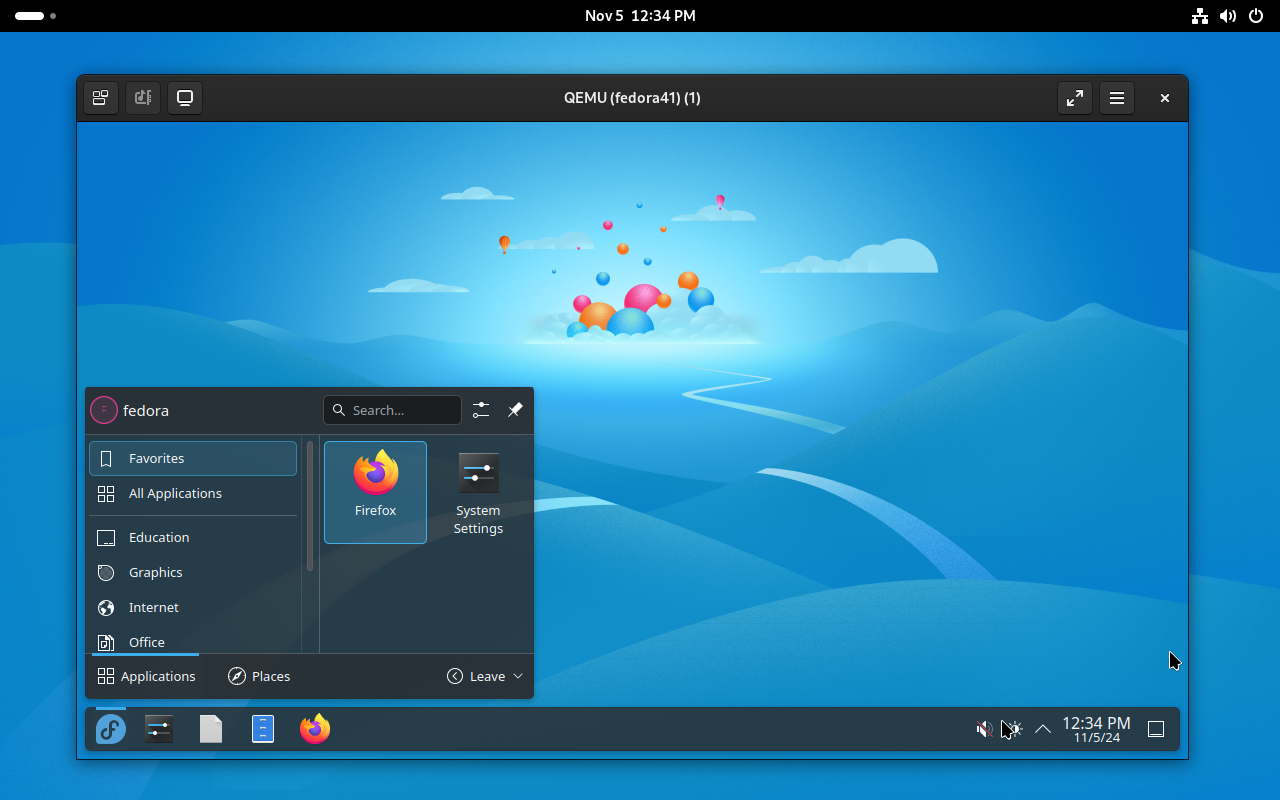Open the QEMU overview/switcher toolbar icon
Image resolution: width=1280 pixels, height=800 pixels.
pyautogui.click(x=101, y=98)
